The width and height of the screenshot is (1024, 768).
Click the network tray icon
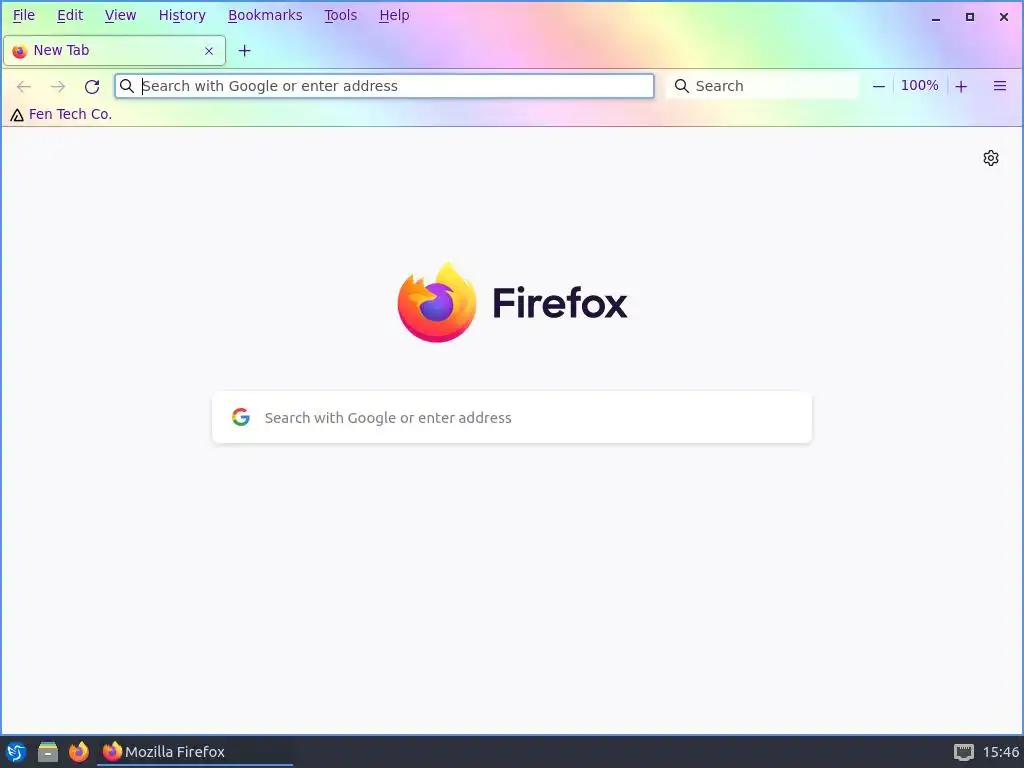pyautogui.click(x=964, y=752)
